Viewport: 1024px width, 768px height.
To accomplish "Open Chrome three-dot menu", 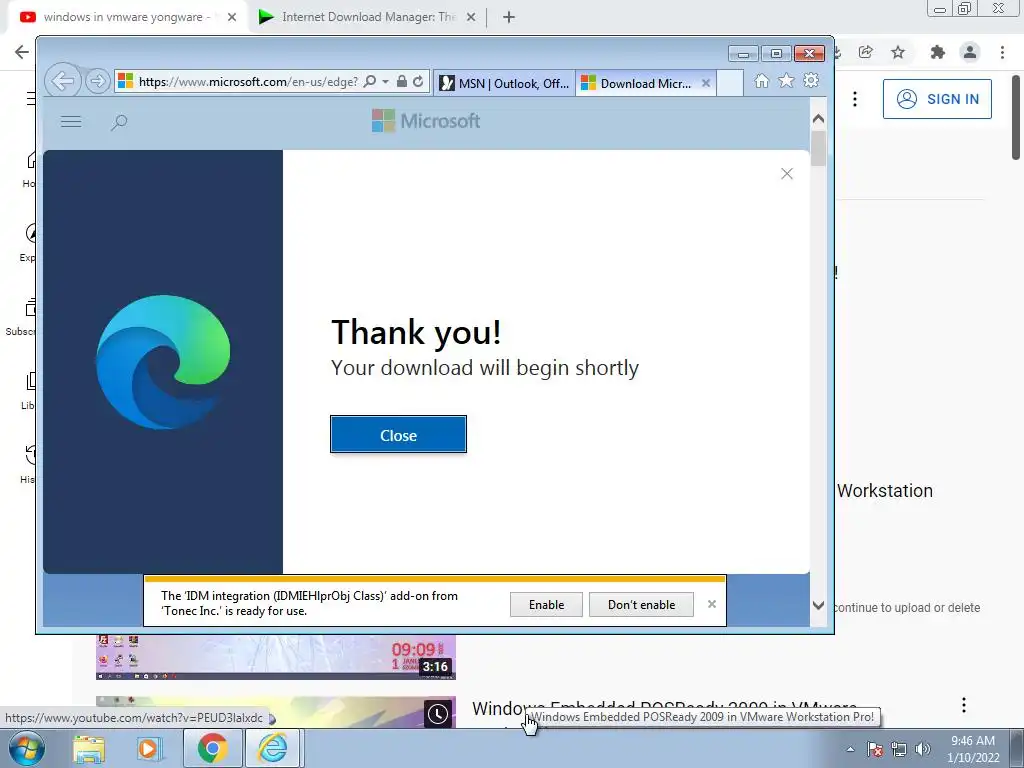I will point(1002,52).
